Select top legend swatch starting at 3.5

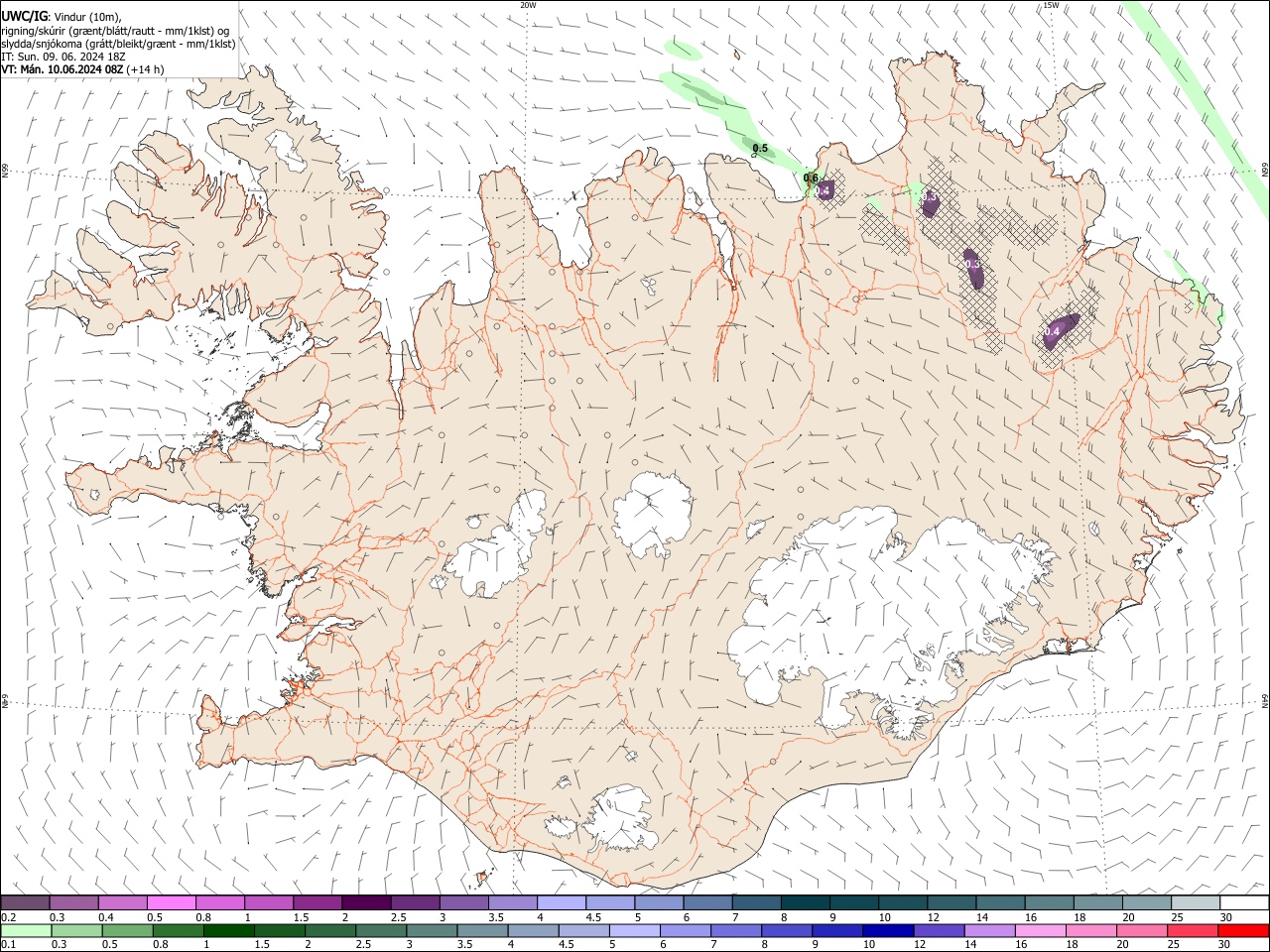coord(512,903)
